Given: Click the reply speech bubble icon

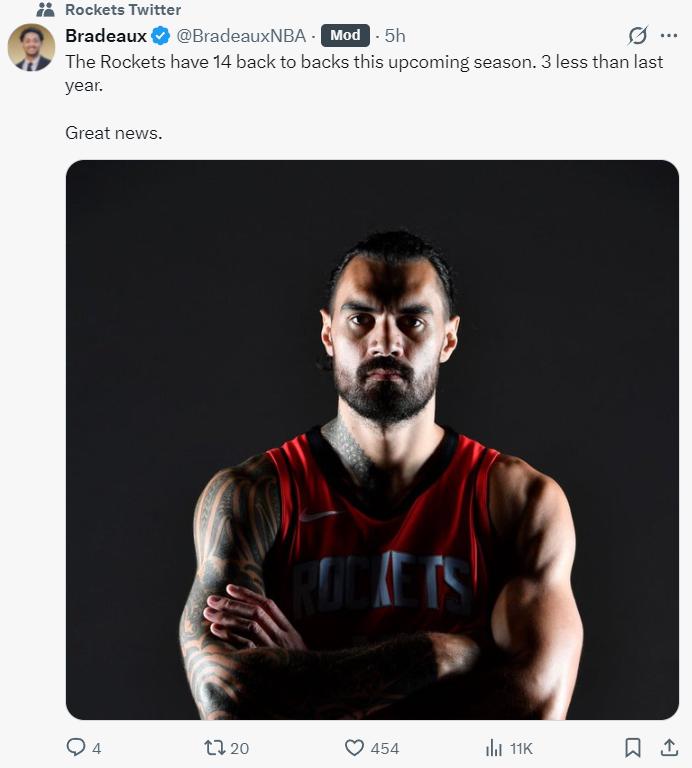Looking at the screenshot, I should pos(76,748).
